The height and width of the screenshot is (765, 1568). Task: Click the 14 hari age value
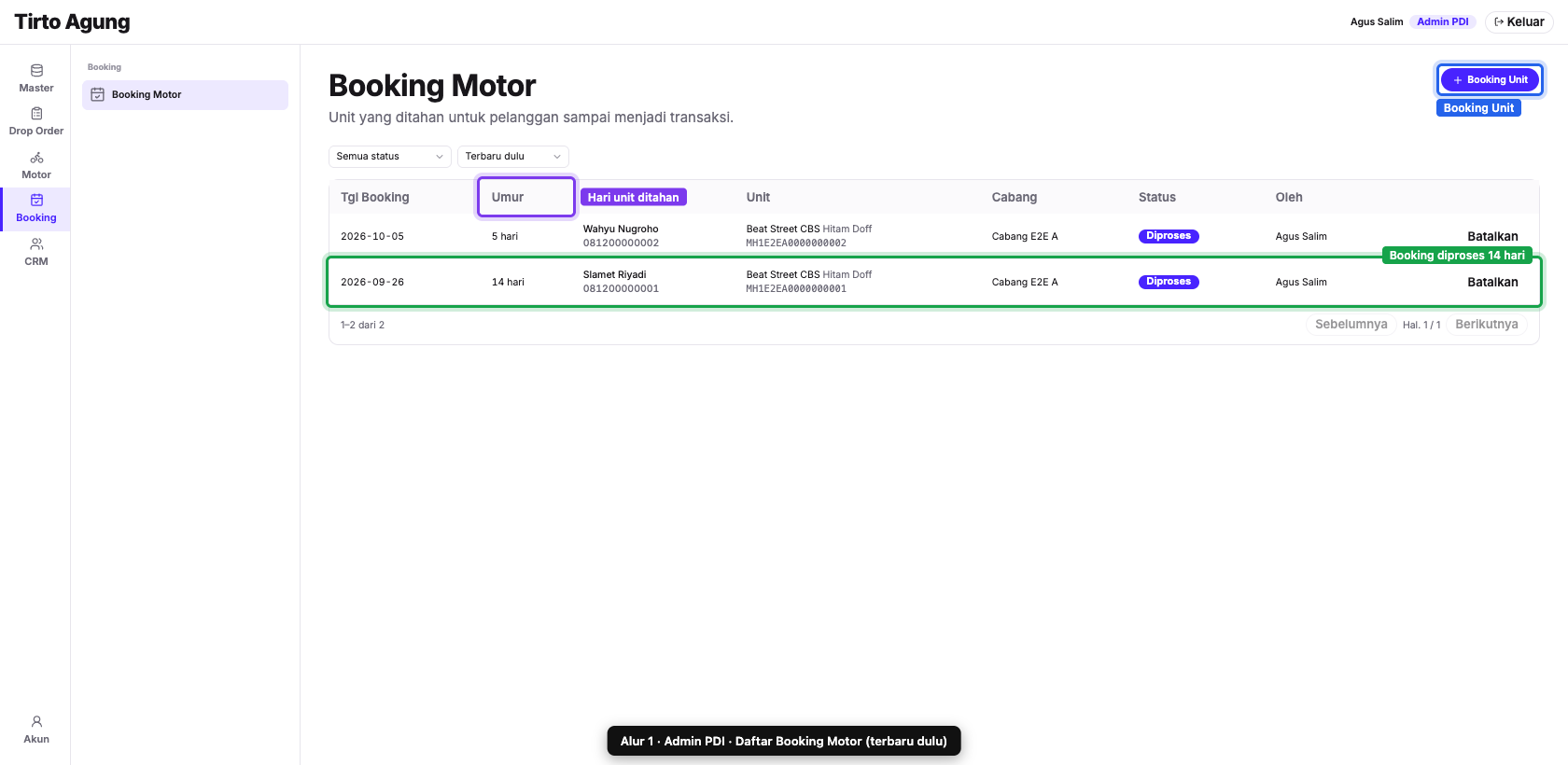click(x=508, y=283)
